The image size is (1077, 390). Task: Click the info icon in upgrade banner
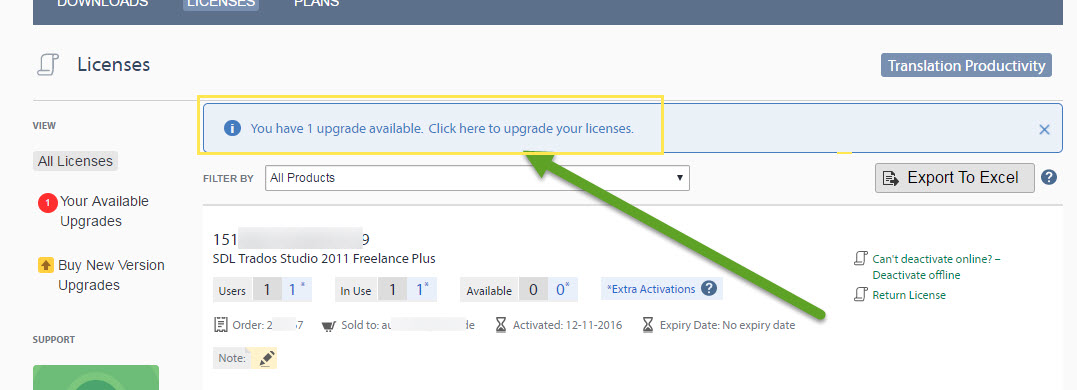click(x=233, y=128)
